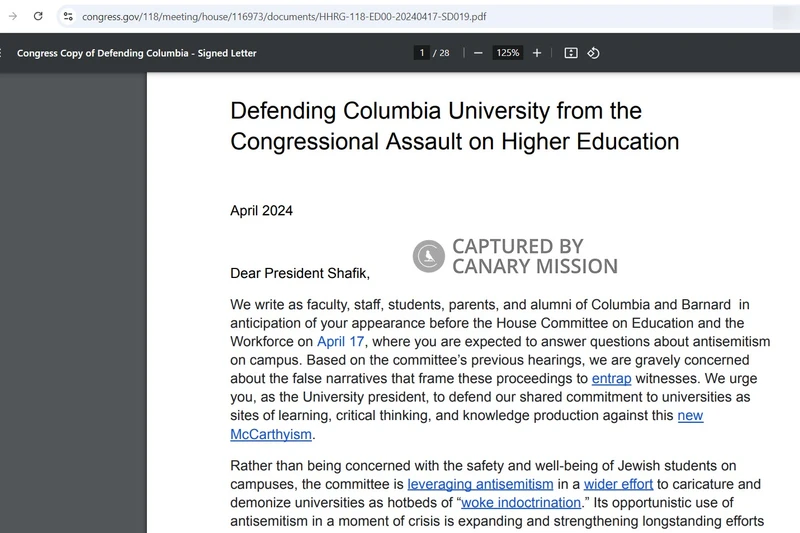The height and width of the screenshot is (533, 800).
Task: Click the PDF document title in the toolbar
Action: tap(137, 53)
